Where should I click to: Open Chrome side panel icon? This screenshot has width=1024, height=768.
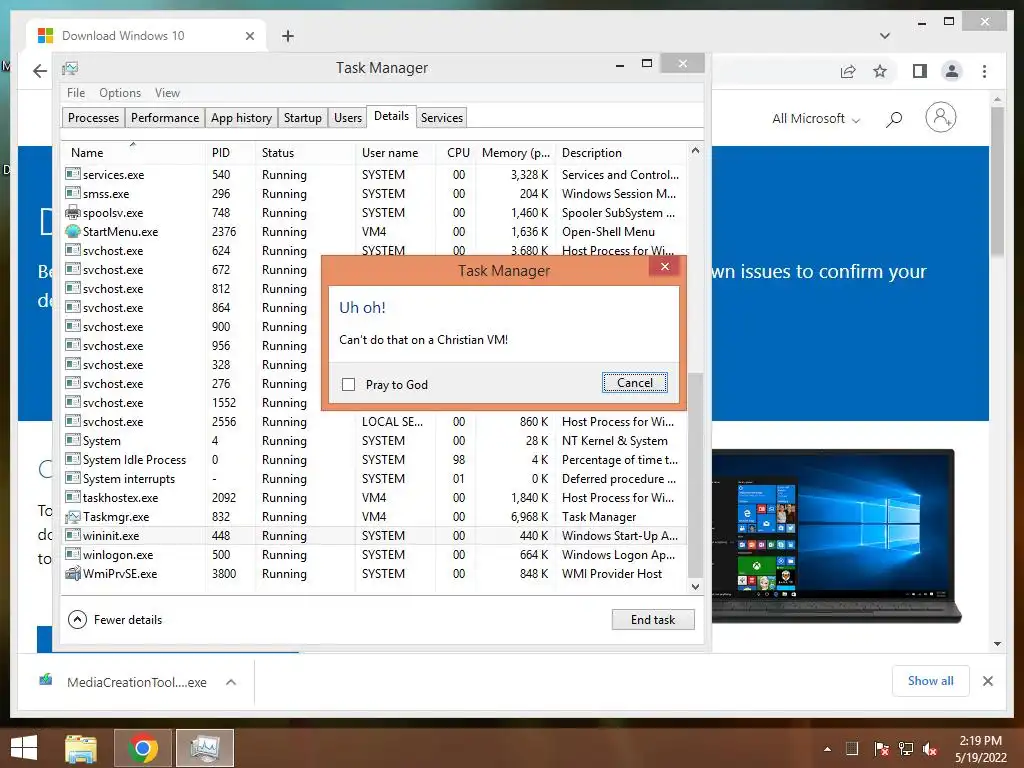[920, 71]
